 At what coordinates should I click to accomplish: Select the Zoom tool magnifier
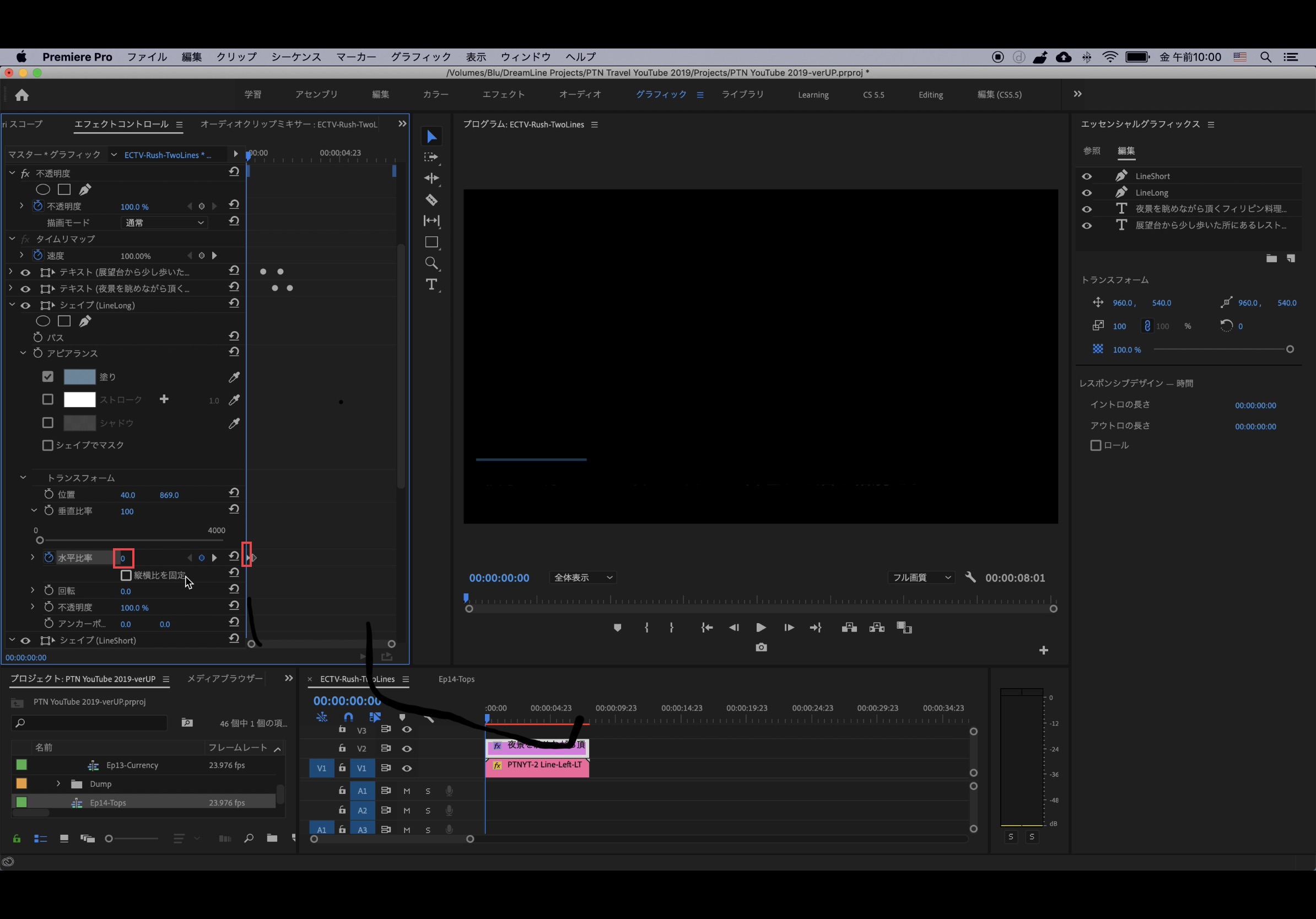point(432,263)
